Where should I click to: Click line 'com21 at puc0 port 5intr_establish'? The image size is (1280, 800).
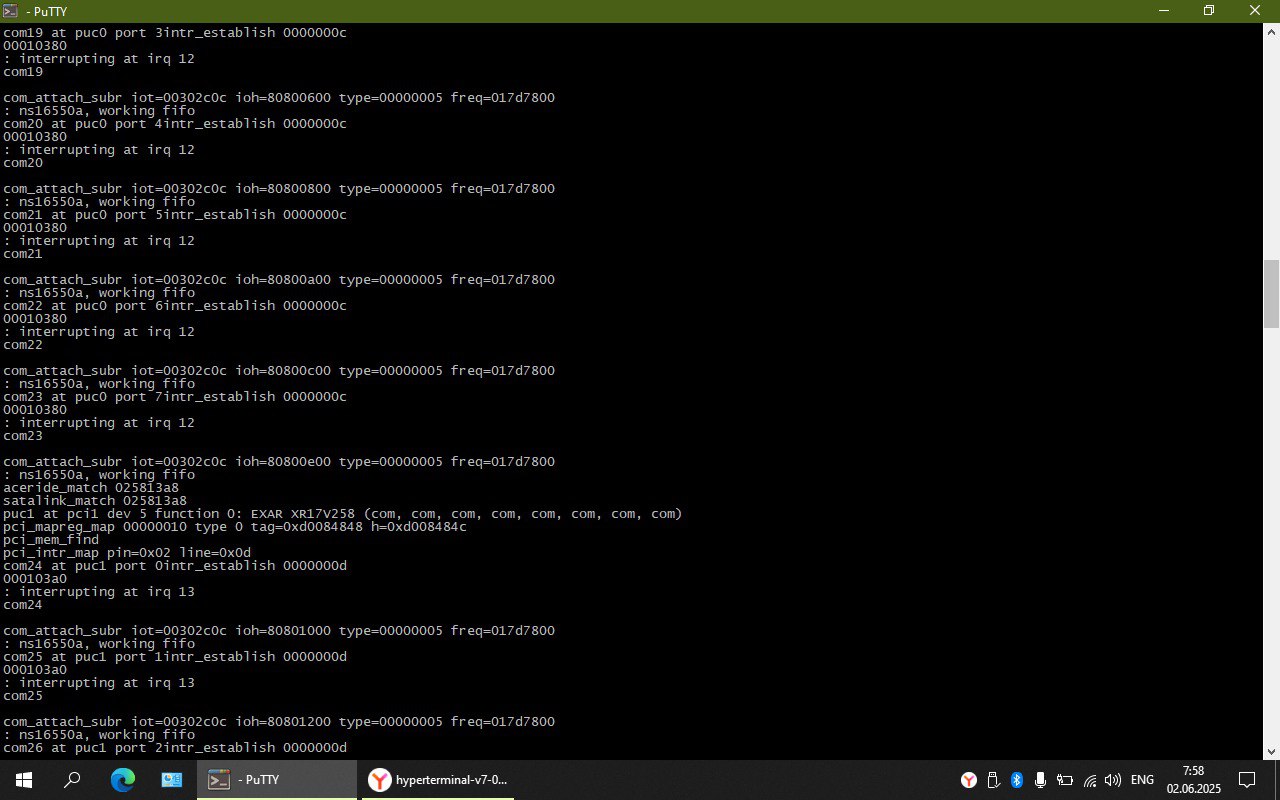pyautogui.click(x=175, y=215)
